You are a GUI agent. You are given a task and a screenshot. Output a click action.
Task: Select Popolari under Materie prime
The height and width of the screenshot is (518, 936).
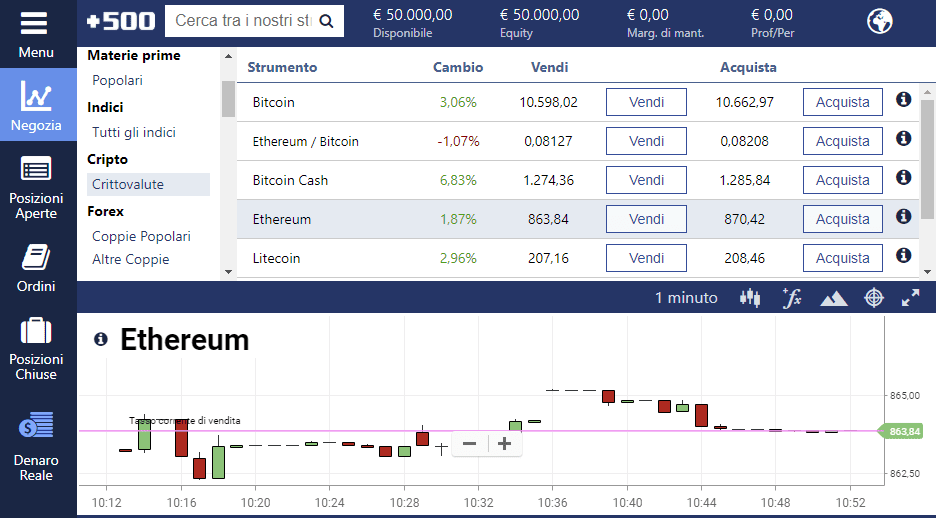click(x=118, y=80)
